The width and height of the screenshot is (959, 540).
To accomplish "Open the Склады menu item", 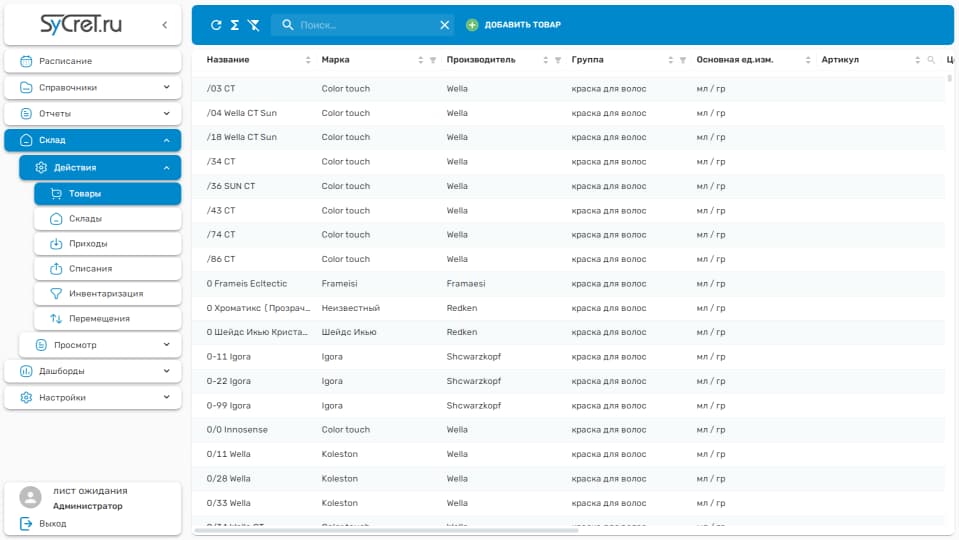I will tap(108, 219).
